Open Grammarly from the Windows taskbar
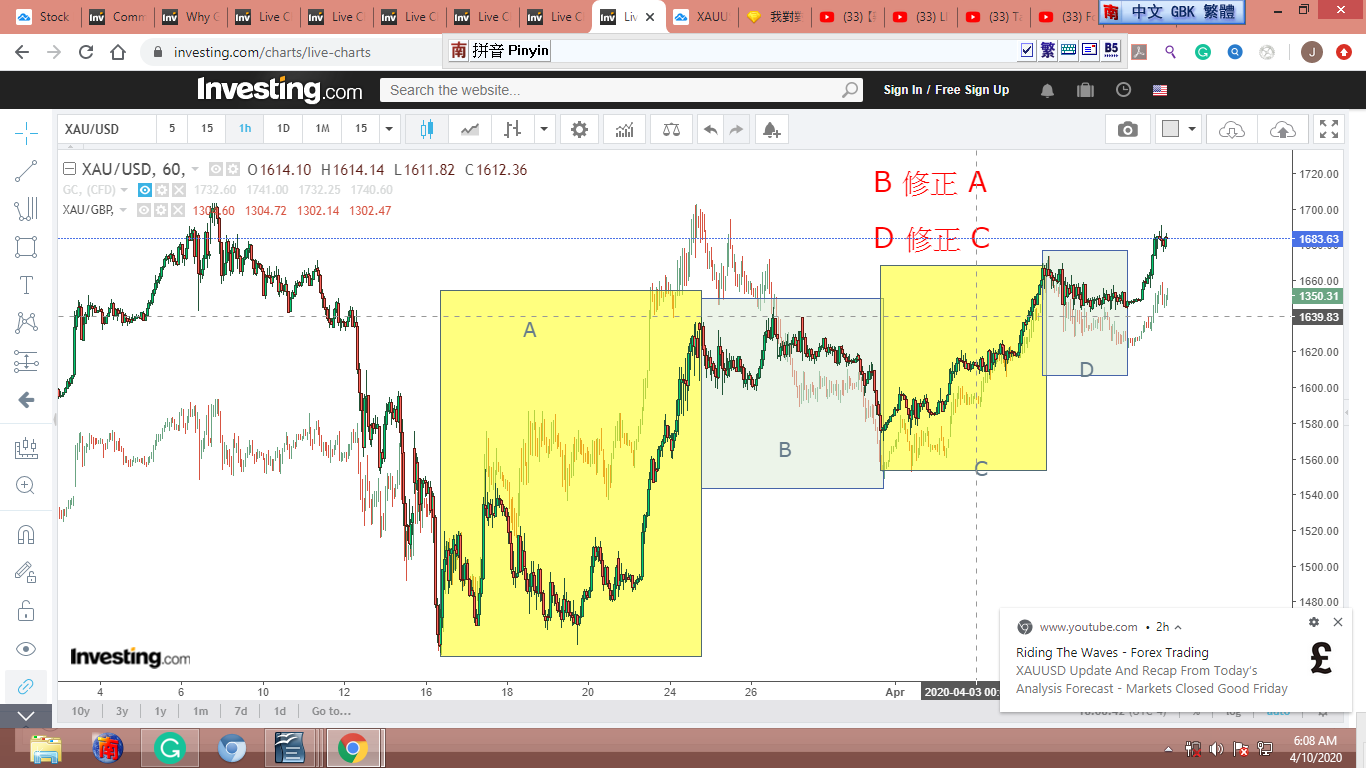 170,748
